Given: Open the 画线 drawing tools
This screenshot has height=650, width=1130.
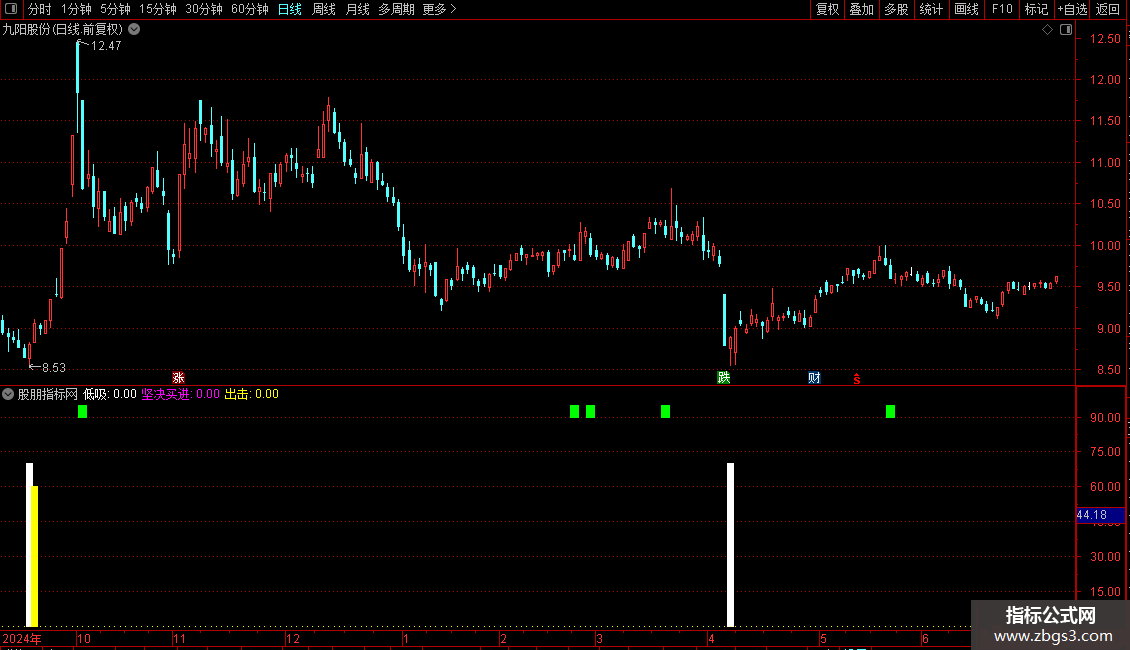Looking at the screenshot, I should tap(966, 9).
